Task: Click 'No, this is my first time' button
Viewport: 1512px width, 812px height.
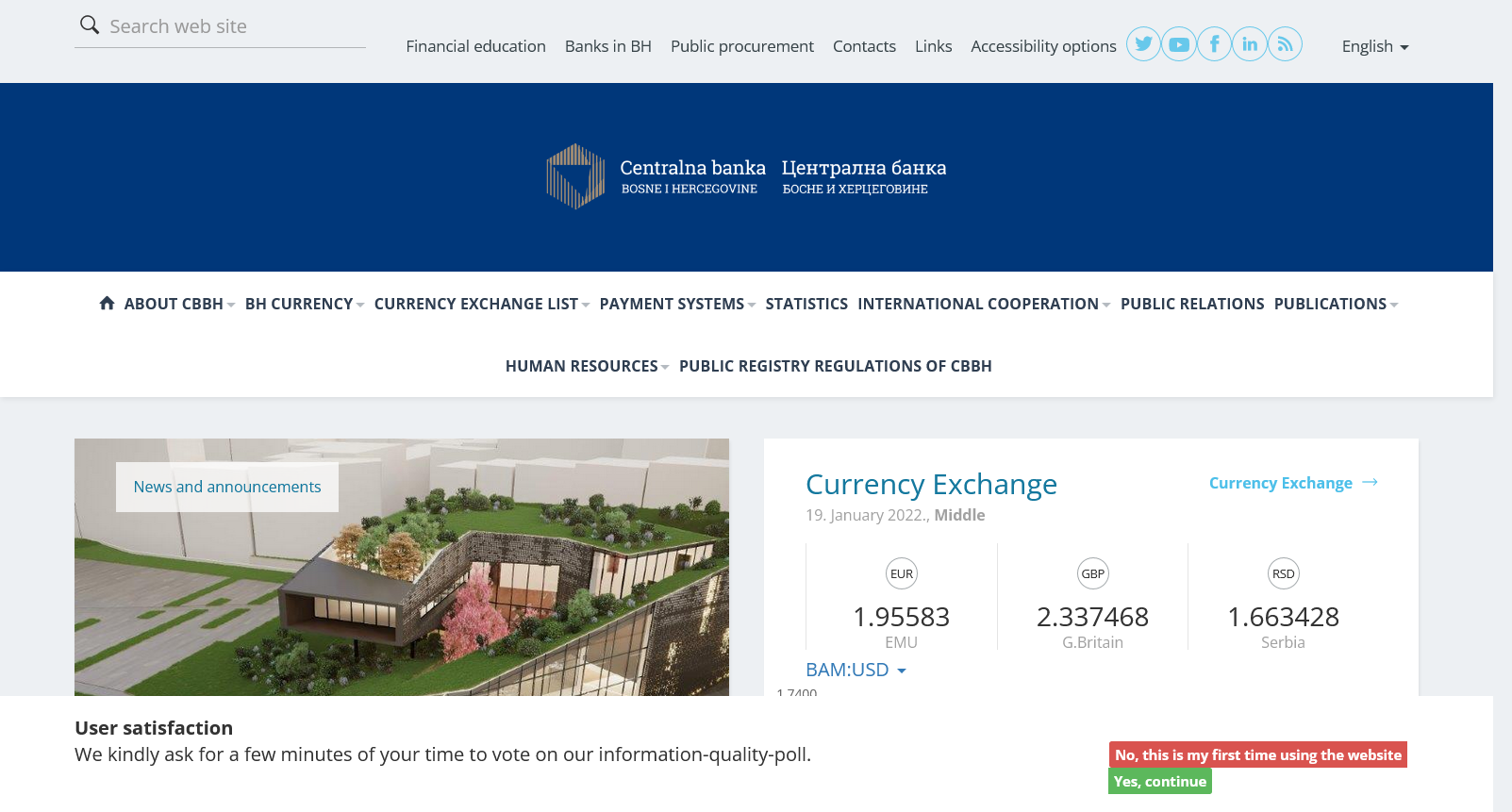Action: (1257, 754)
